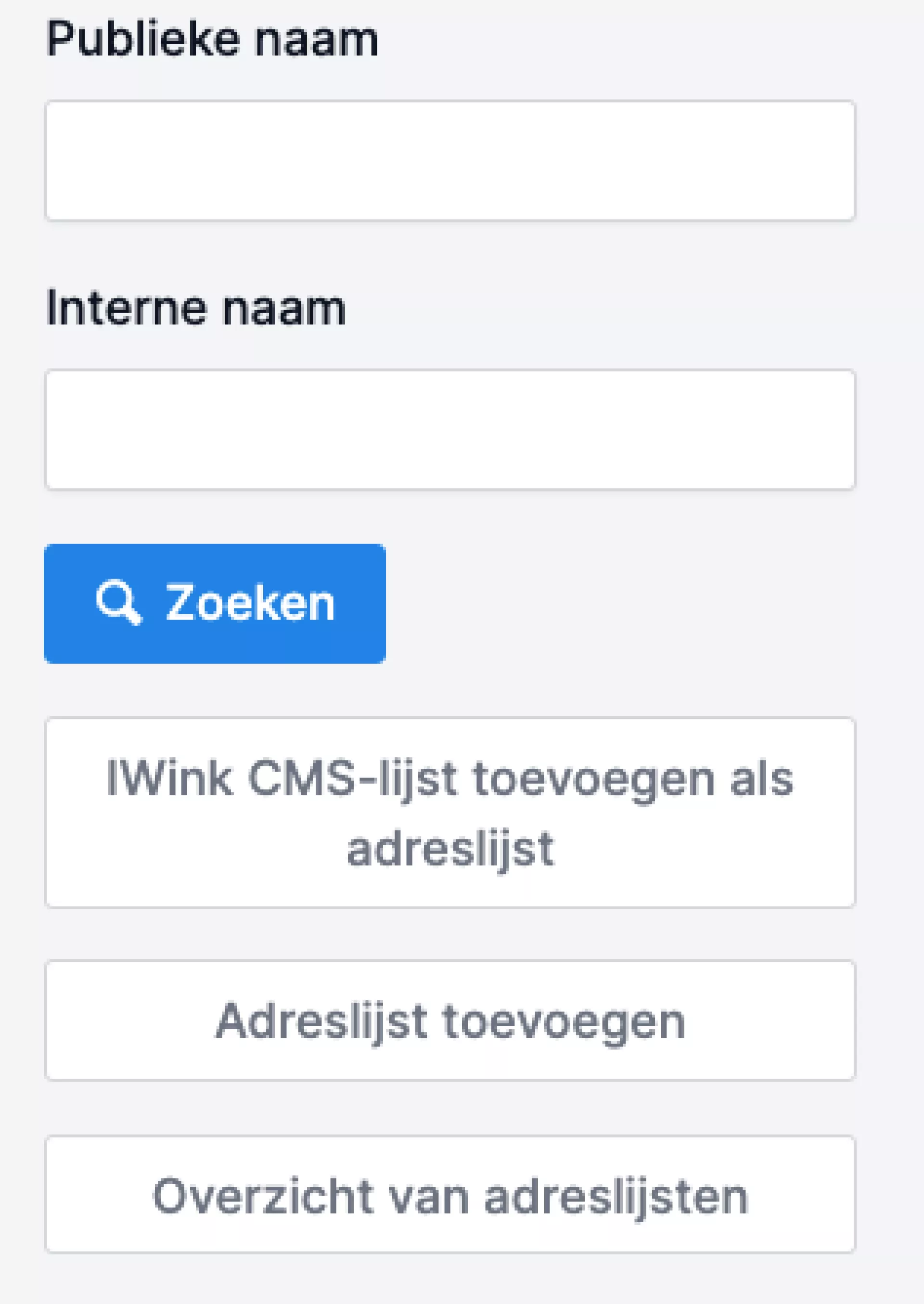Screen dimensions: 924x1304
Task: Select the search glass icon beside Zoeken
Action: pos(118,602)
